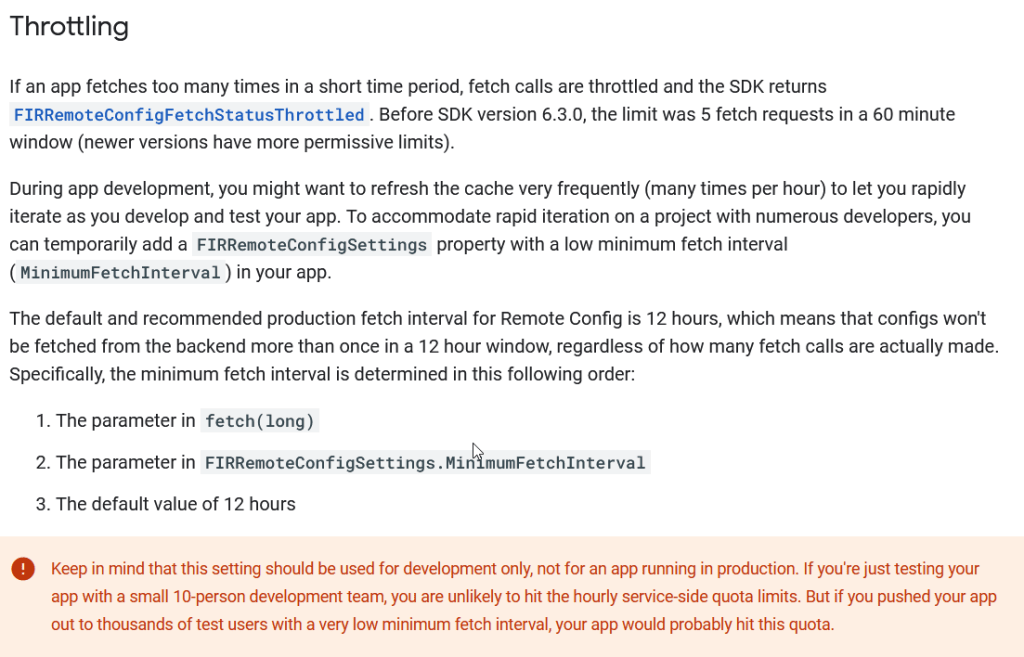
Task: Open the FIRRemoteConfigFetchStatusThrottled reference link
Action: [189, 115]
